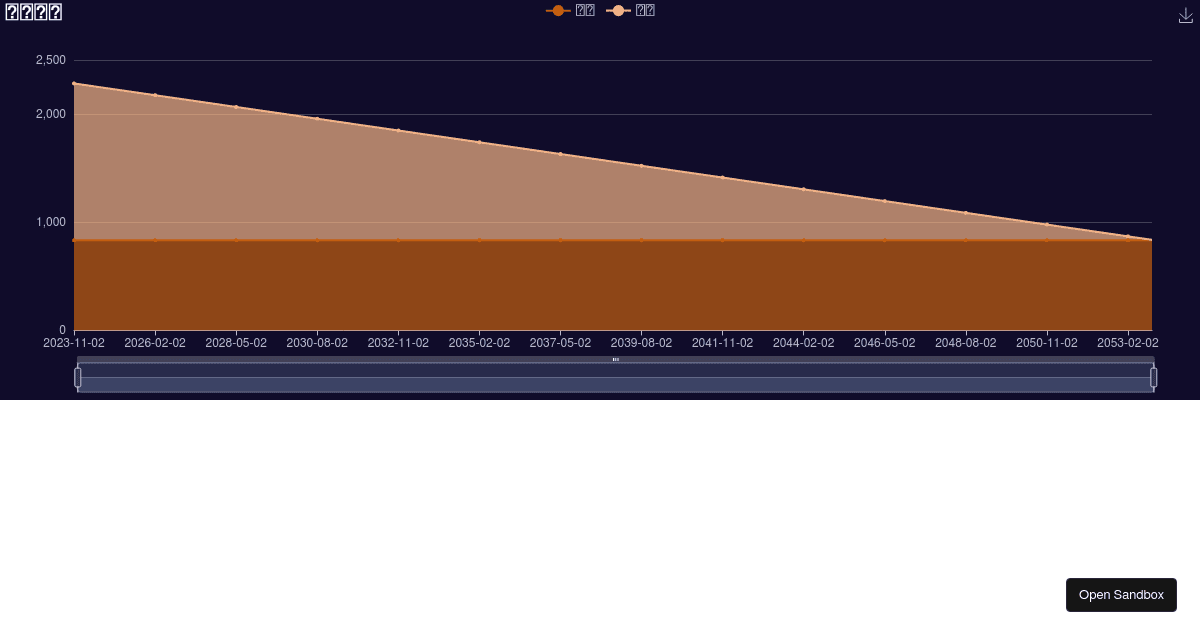Click the left handle of the zoom slider
1200x630 pixels.
pos(77,377)
